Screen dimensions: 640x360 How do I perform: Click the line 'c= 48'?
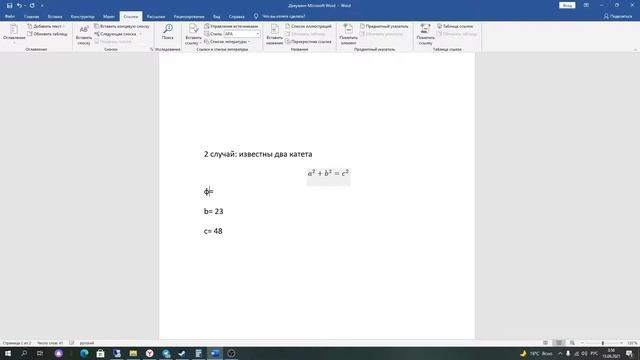(213, 231)
